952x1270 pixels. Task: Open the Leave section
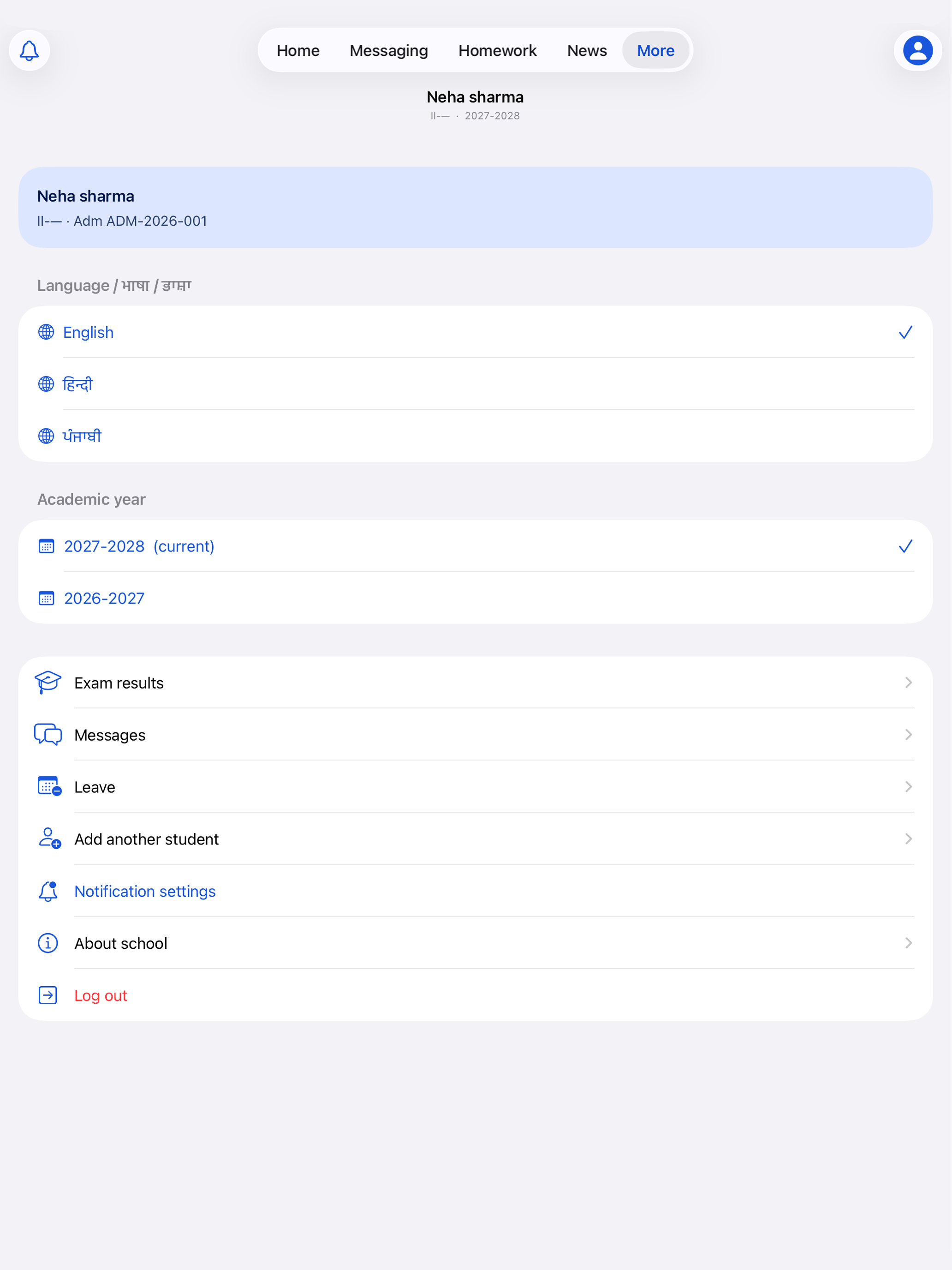click(476, 786)
